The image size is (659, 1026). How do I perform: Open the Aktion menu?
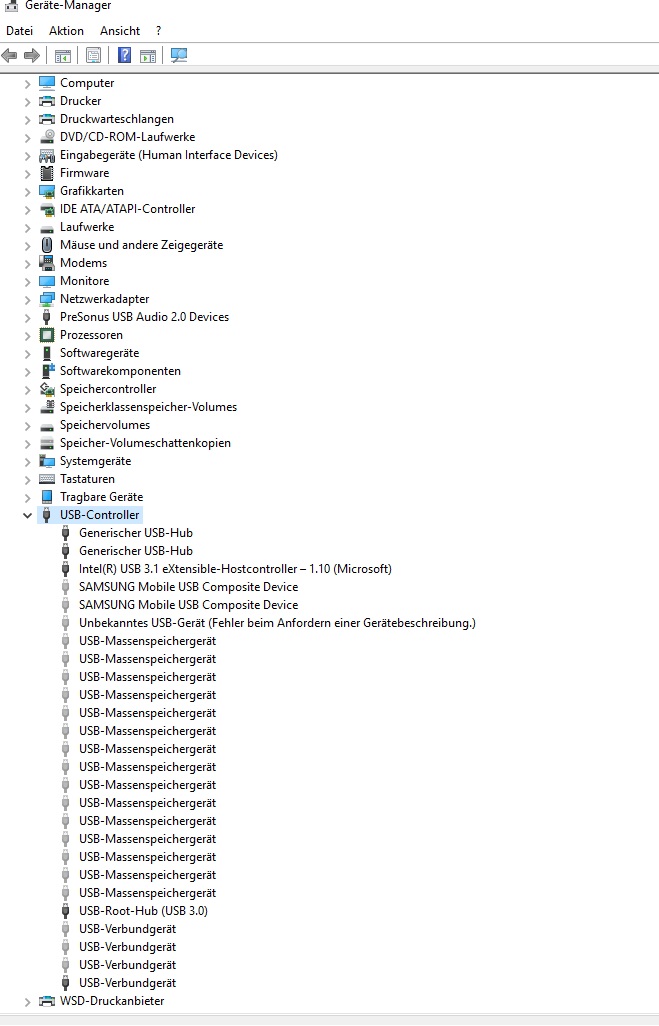(x=66, y=31)
